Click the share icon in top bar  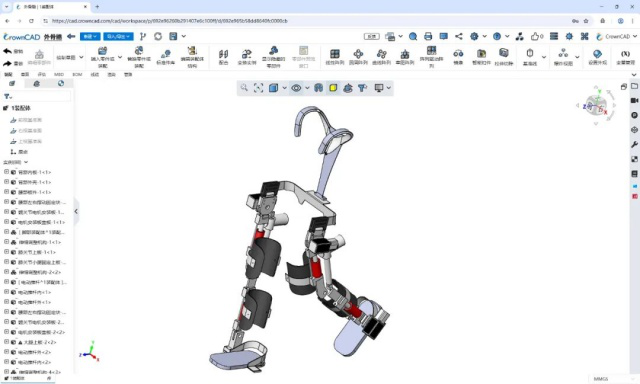(459, 37)
